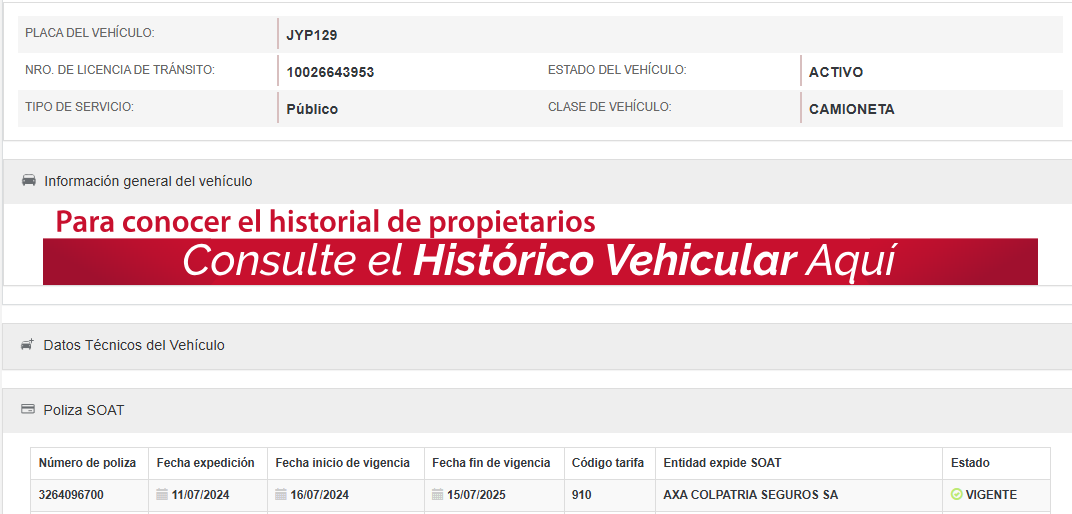The height and width of the screenshot is (514, 1072).
Task: Collapse the Poliza SOAT section
Action: coord(84,410)
